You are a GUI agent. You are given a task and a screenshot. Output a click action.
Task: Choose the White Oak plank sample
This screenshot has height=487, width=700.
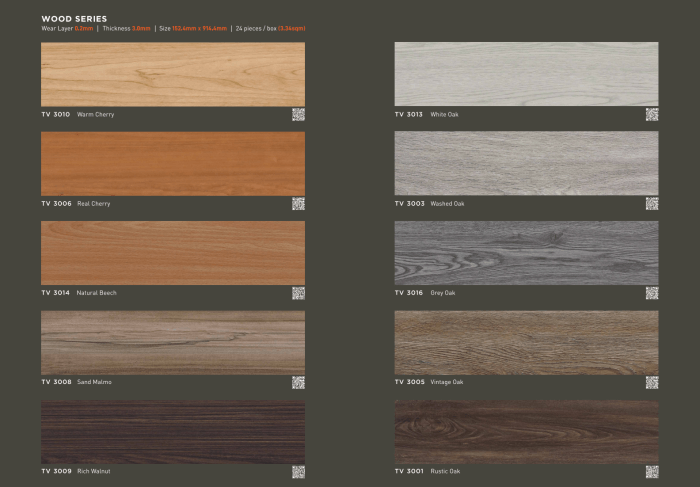tap(526, 74)
